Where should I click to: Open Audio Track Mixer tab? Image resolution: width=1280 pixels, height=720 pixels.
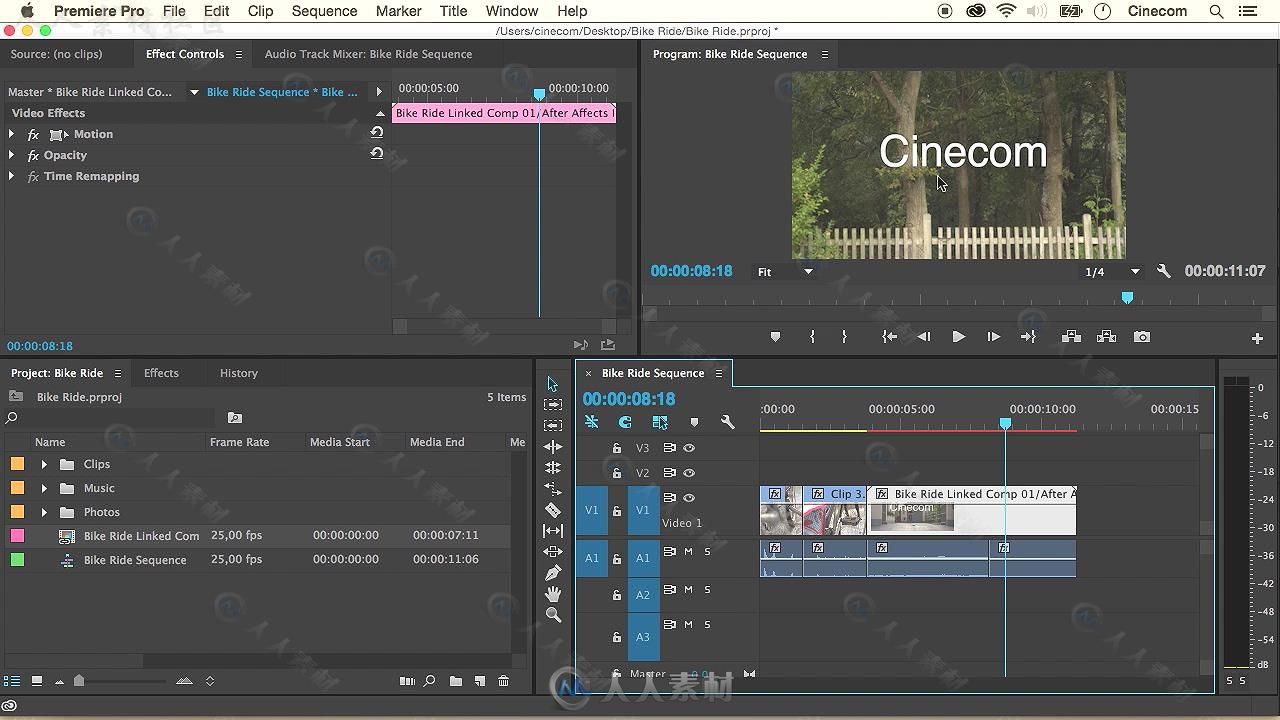(x=368, y=54)
